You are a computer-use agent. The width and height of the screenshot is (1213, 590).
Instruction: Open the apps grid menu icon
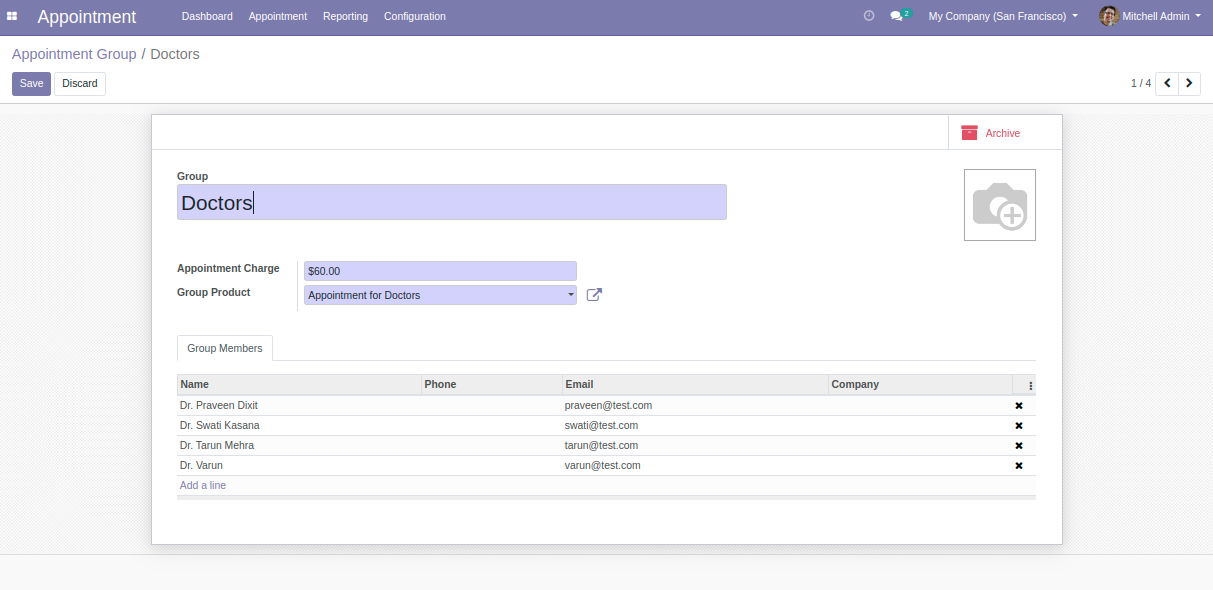[12, 16]
